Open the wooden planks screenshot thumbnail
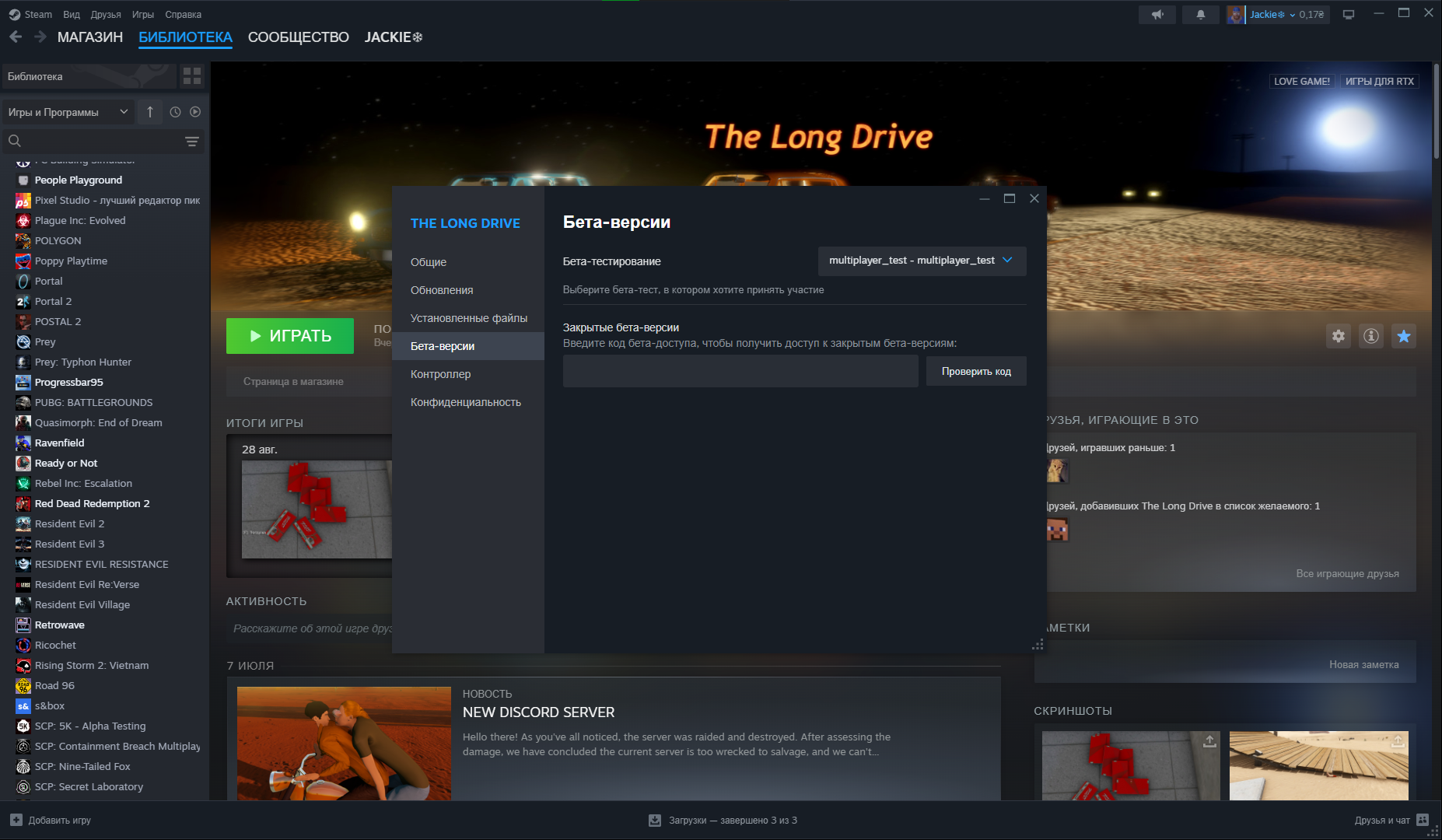Image resolution: width=1442 pixels, height=840 pixels. coord(1319,765)
